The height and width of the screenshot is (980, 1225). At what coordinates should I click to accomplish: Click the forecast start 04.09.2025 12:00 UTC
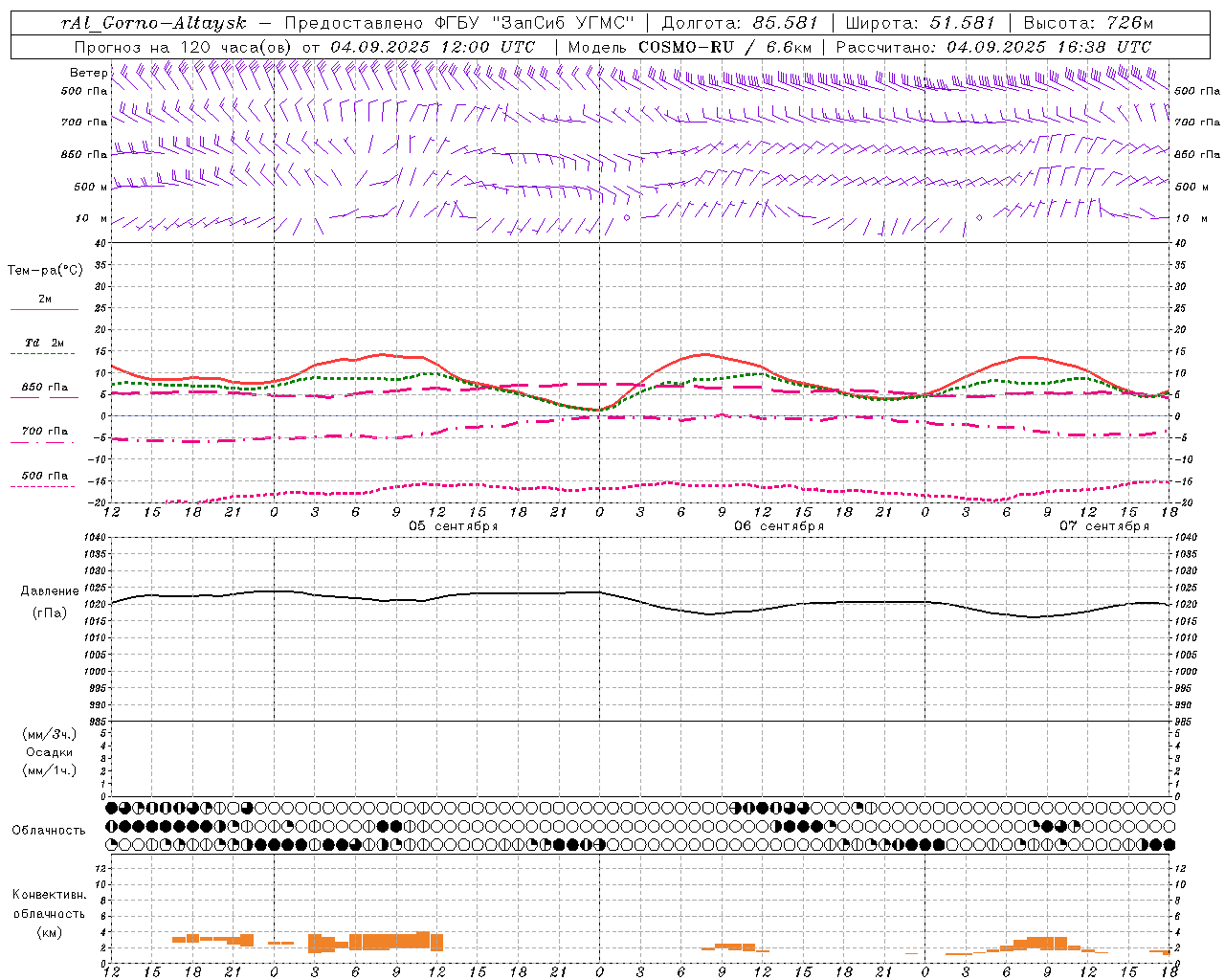pyautogui.click(x=433, y=47)
